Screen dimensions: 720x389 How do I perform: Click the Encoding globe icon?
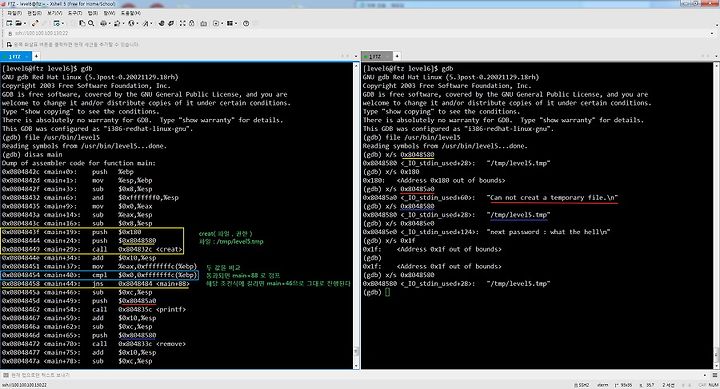click(131, 23)
